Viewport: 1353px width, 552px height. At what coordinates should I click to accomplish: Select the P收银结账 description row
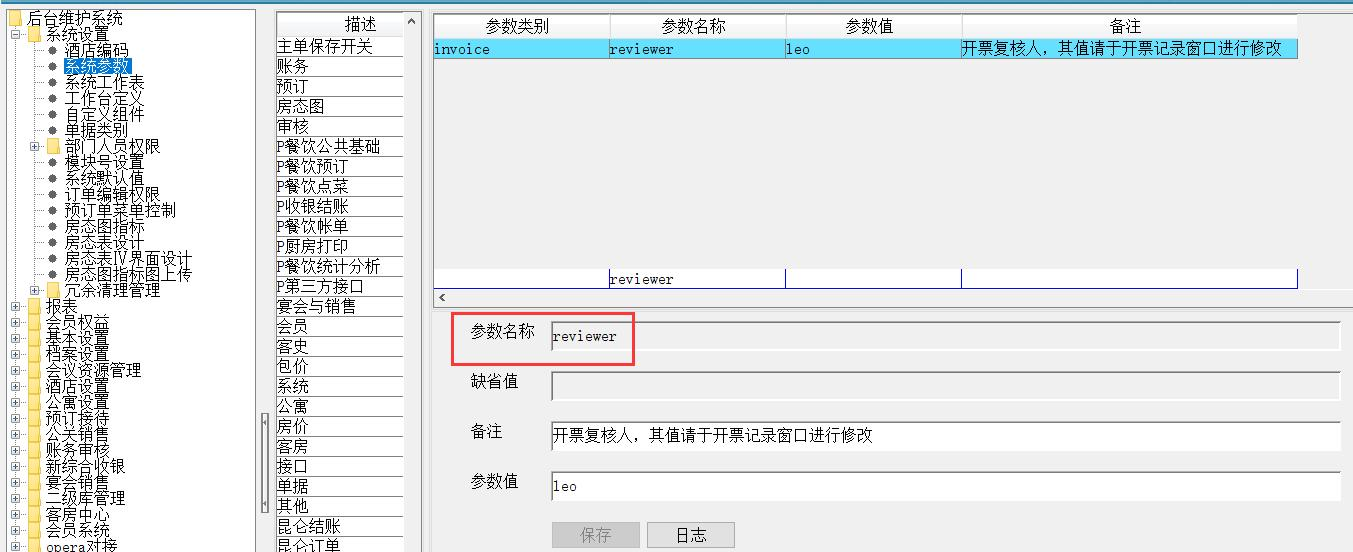point(339,207)
